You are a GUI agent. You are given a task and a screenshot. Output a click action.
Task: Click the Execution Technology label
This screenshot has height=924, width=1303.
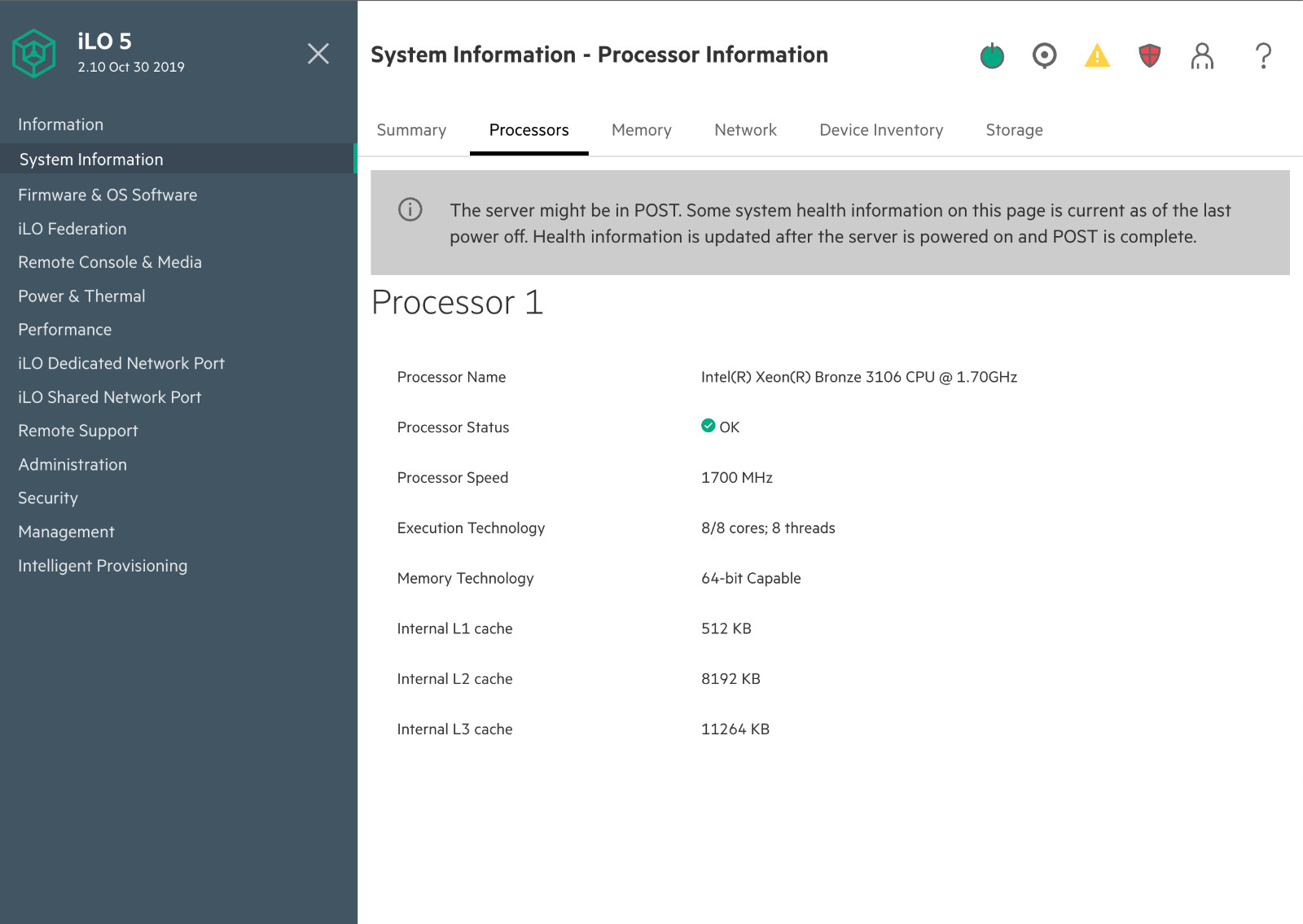471,528
